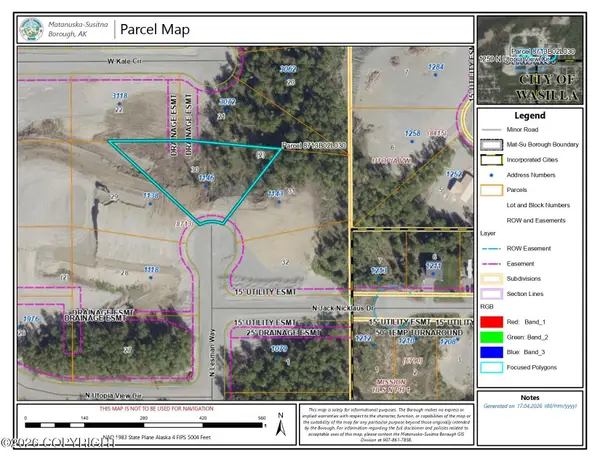Viewport: 600px width, 464px height.
Task: Click 'THIS MAP IS NOT TO BE USED FOR NAVIGATION'
Action: (157, 409)
